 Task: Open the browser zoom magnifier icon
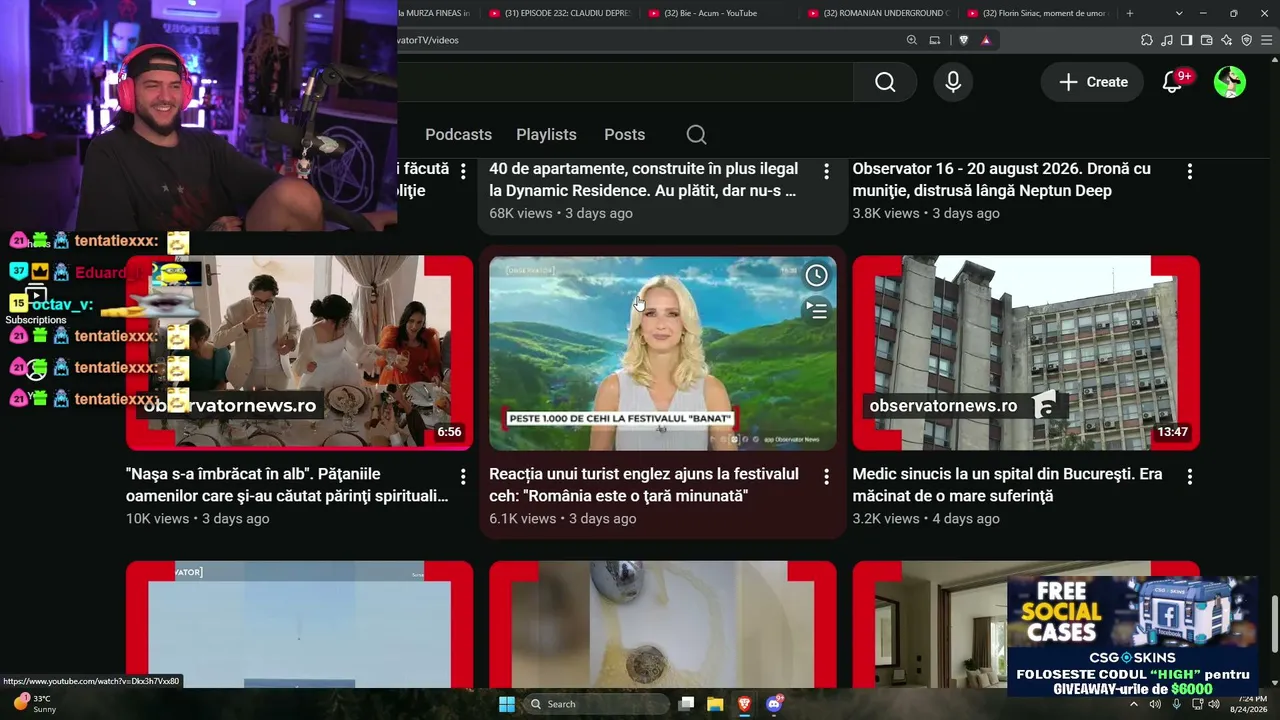click(x=912, y=40)
